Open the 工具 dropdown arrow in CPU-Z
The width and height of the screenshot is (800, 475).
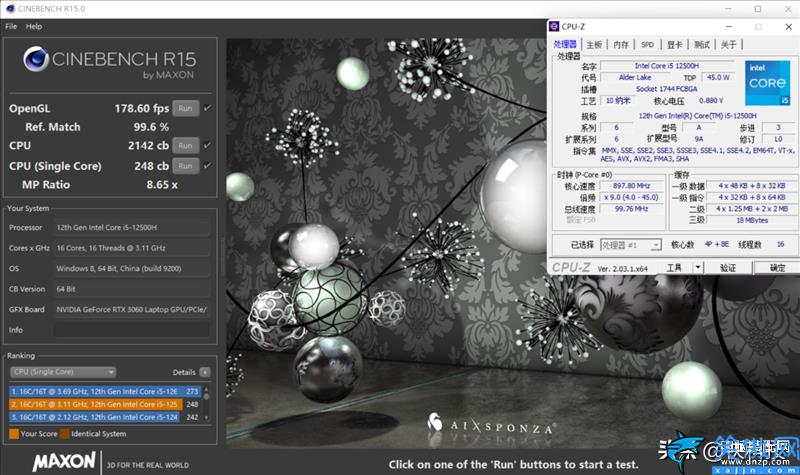[698, 268]
